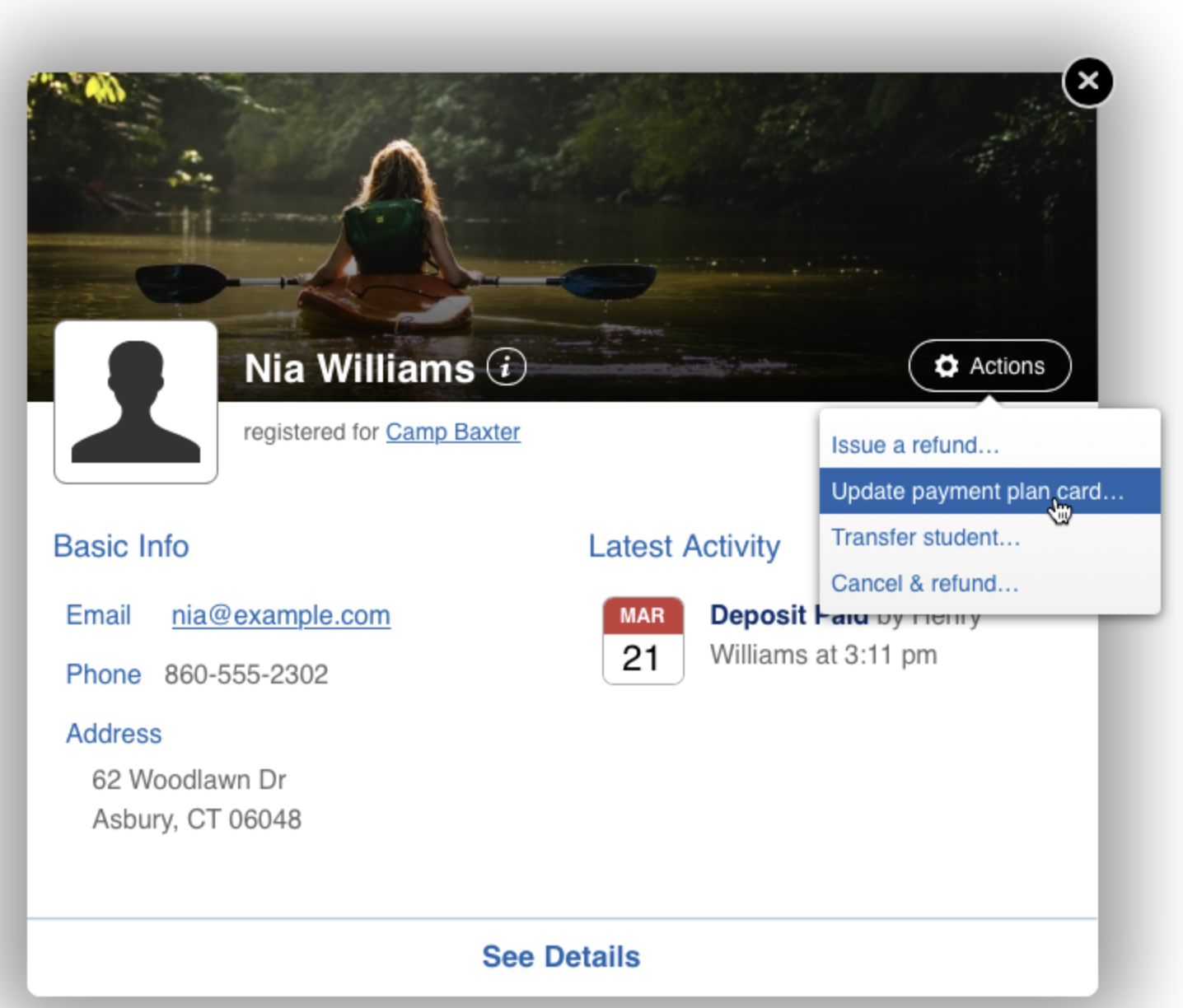This screenshot has height=1008, width=1183.
Task: Click the Basic Info section heading
Action: coord(121,546)
